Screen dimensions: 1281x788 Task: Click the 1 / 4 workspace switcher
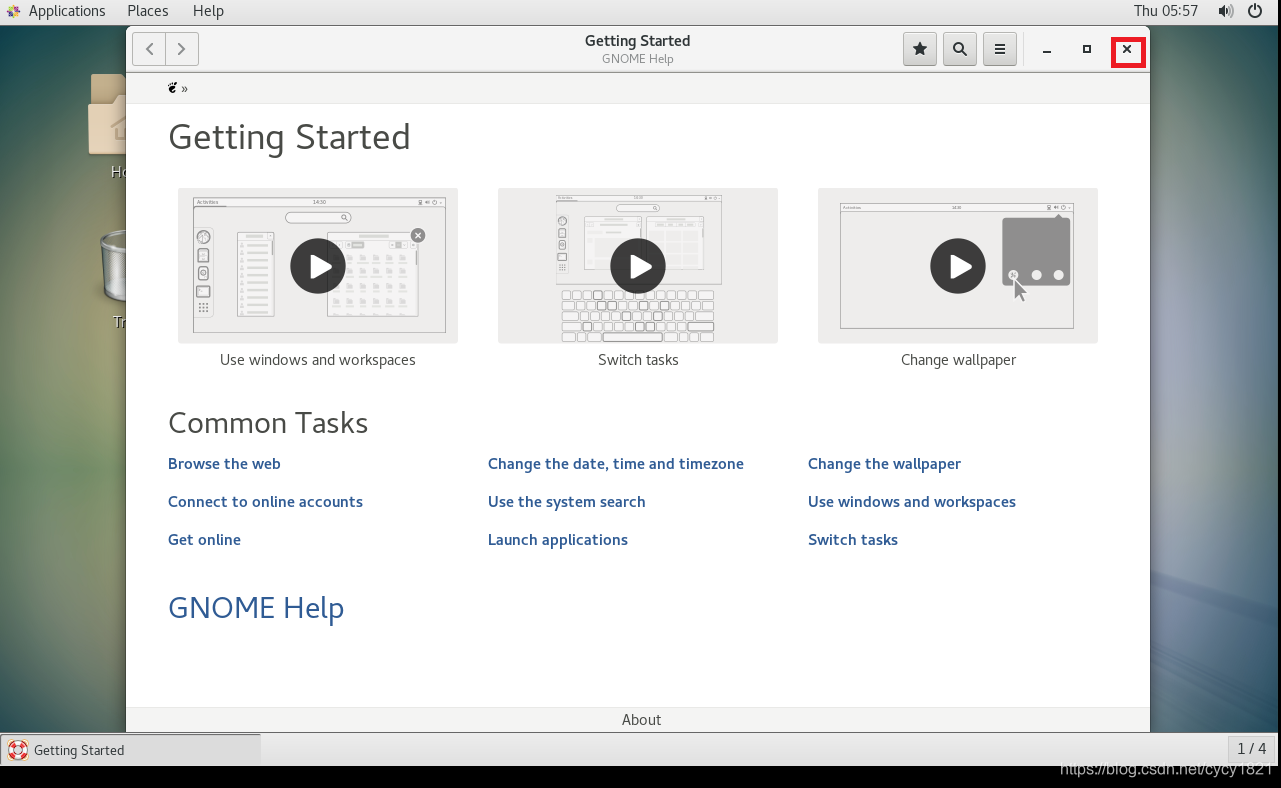[1252, 749]
